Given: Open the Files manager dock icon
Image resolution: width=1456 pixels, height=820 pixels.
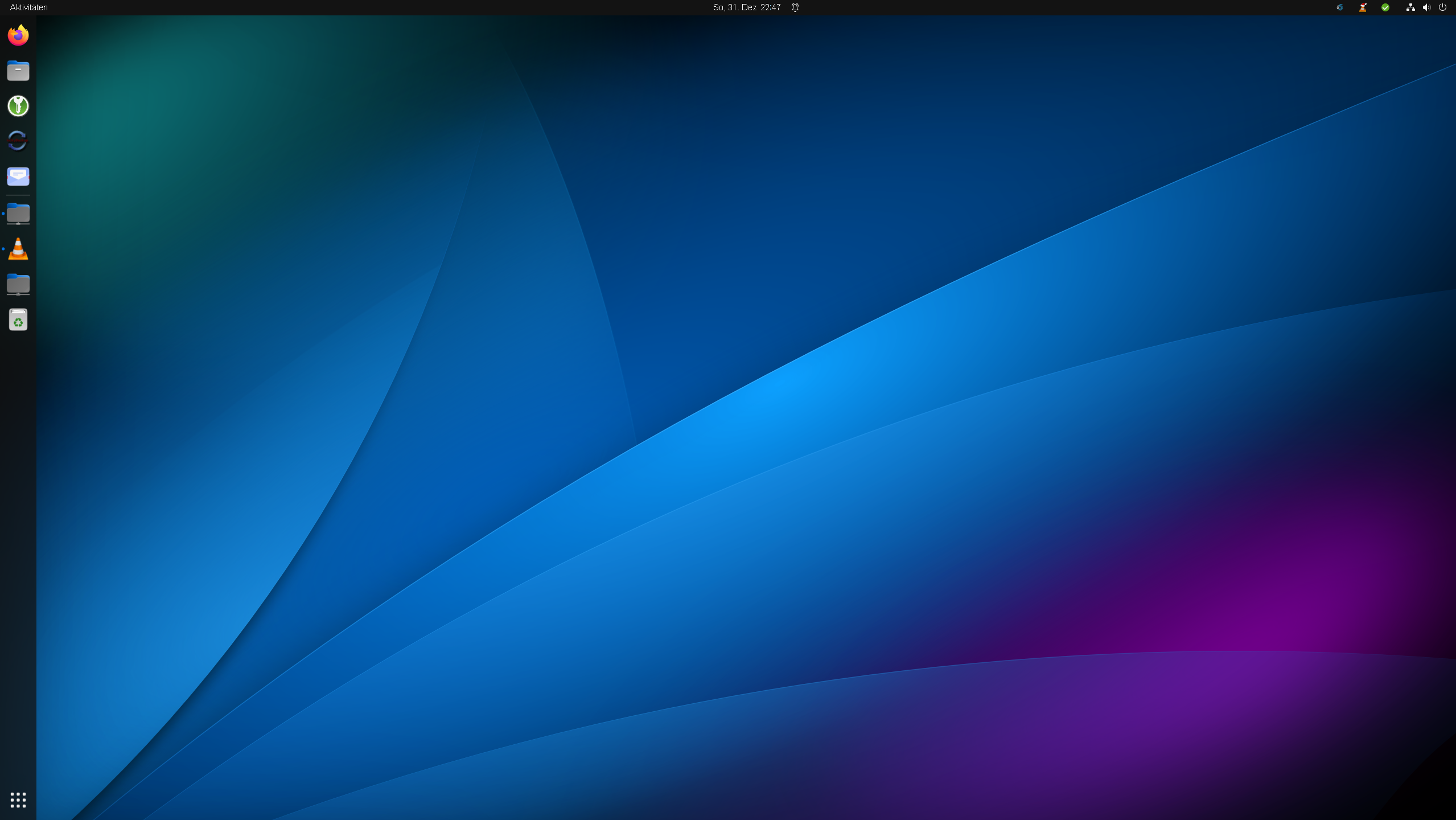Looking at the screenshot, I should (18, 71).
